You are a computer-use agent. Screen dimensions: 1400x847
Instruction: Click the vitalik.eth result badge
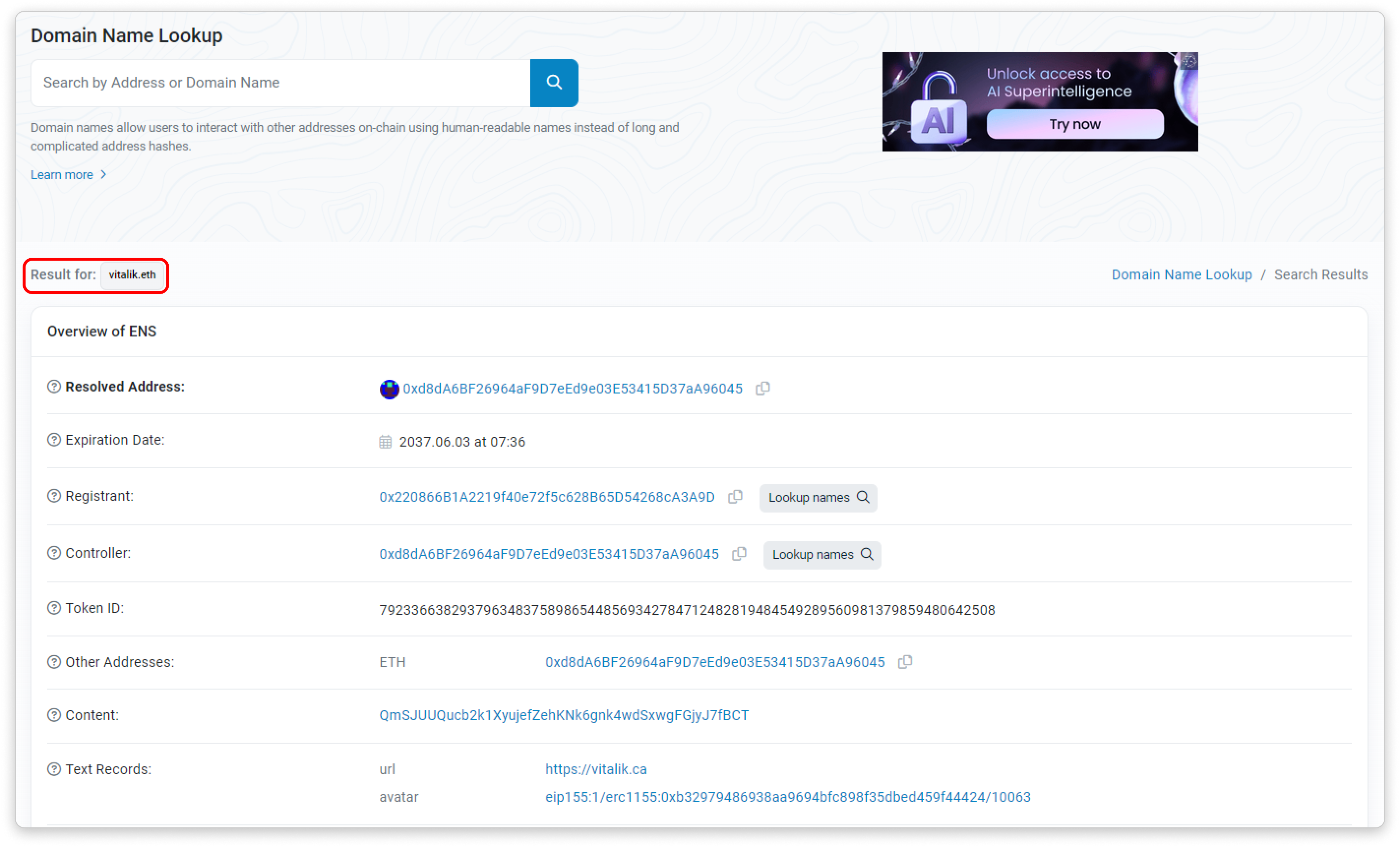[132, 275]
